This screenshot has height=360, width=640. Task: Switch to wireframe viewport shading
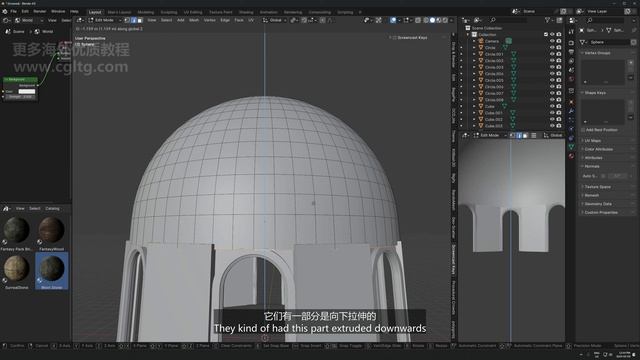tap(426, 20)
